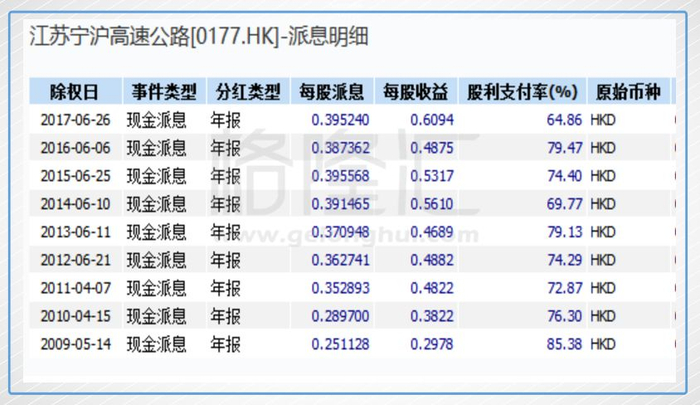Click payout ratio 85.38
The width and height of the screenshot is (700, 405).
565,344
